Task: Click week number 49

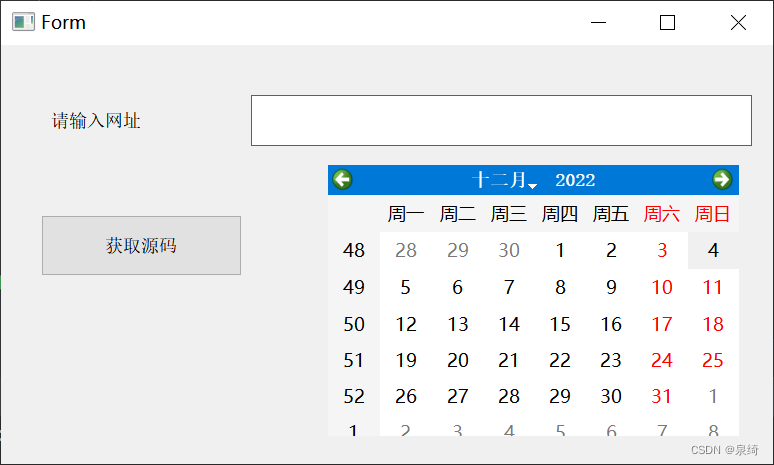Action: tap(354, 287)
